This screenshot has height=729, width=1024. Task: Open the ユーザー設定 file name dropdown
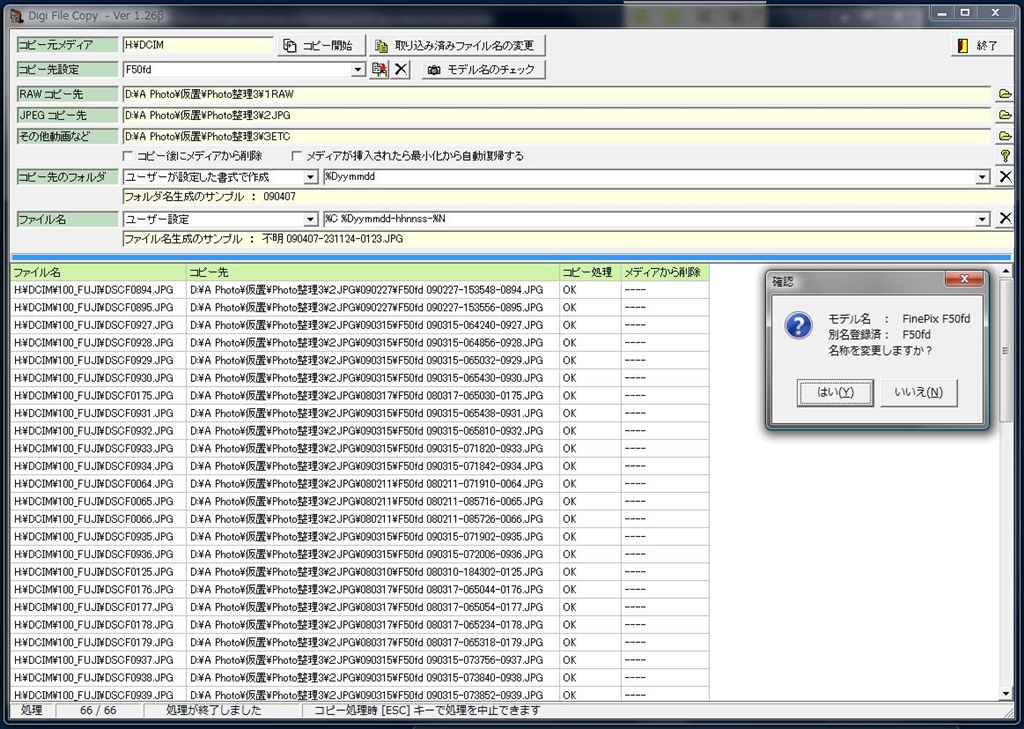(x=311, y=219)
